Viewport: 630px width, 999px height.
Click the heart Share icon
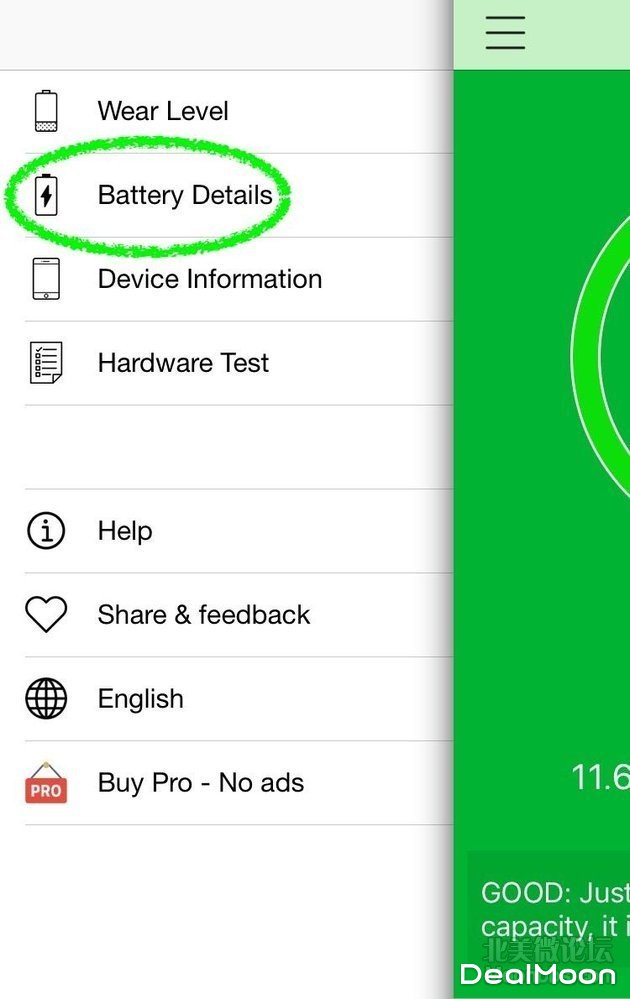[46, 614]
